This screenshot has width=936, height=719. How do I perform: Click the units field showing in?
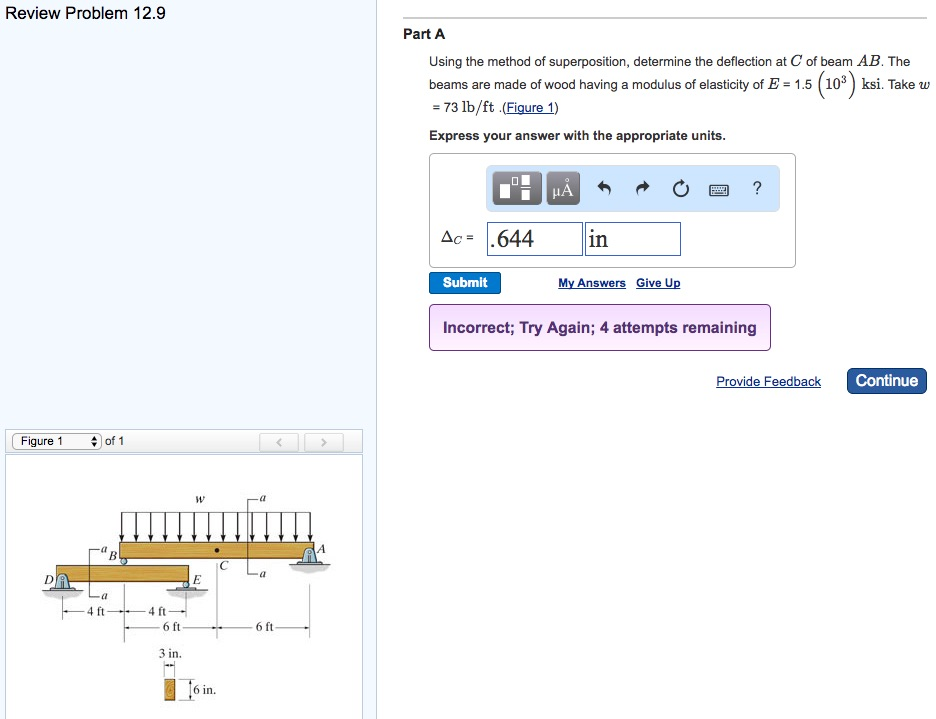tap(630, 238)
